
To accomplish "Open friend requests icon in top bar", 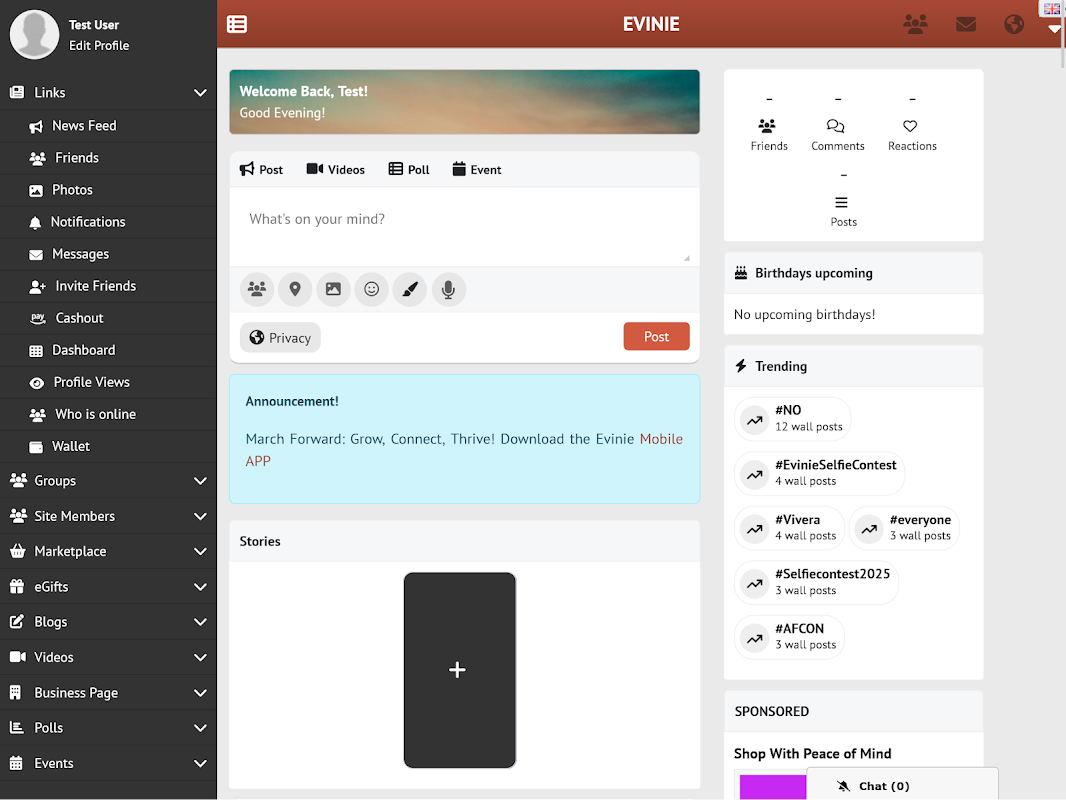I will [x=915, y=24].
